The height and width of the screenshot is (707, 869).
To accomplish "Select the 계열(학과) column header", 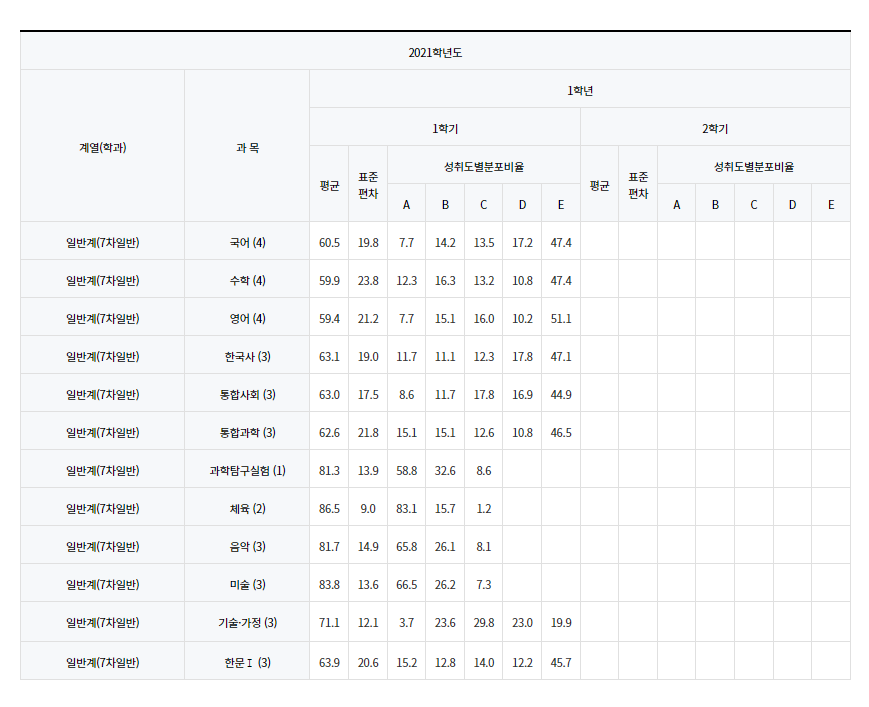I will pos(103,147).
